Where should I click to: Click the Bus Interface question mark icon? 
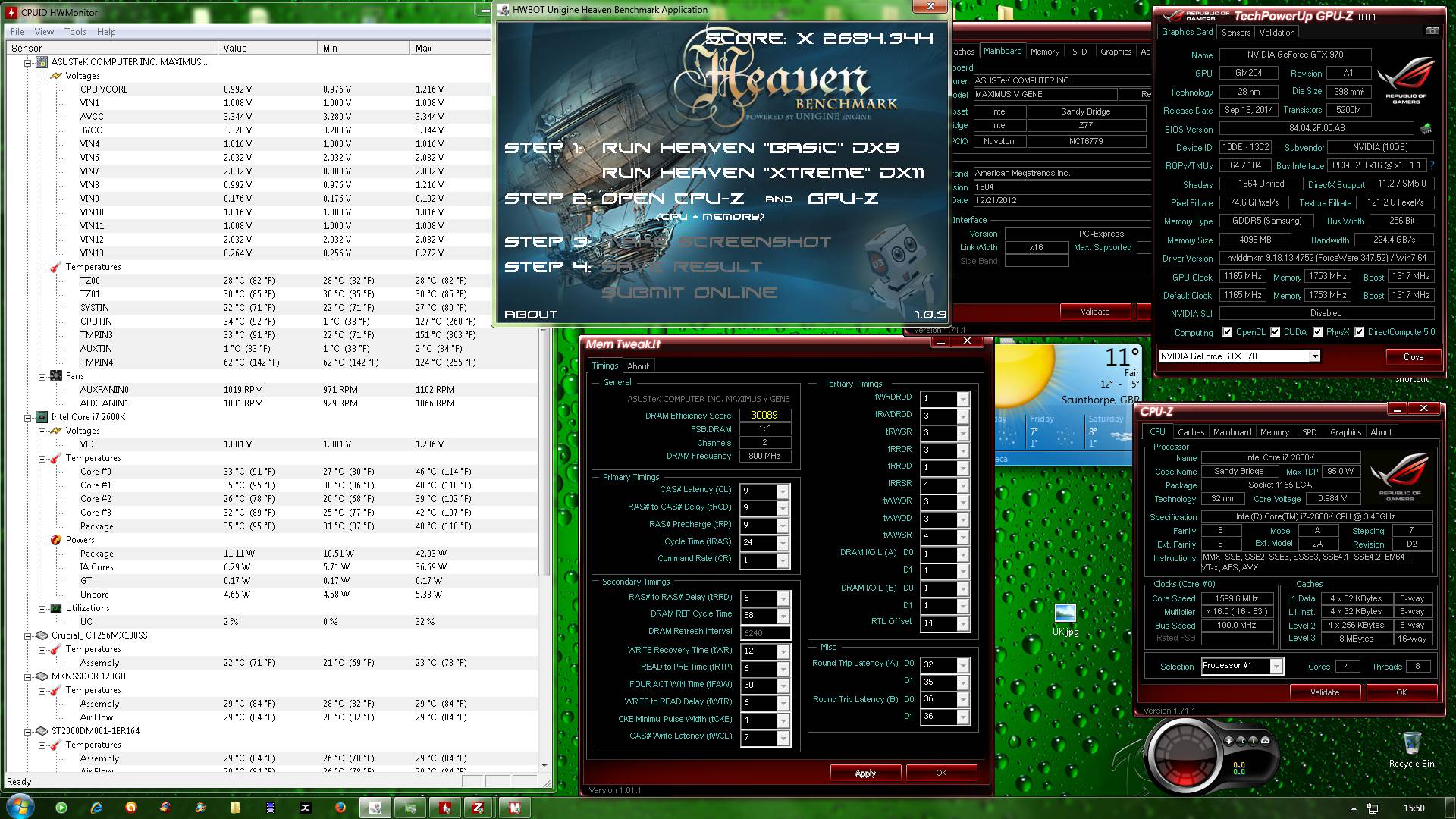pos(1432,165)
